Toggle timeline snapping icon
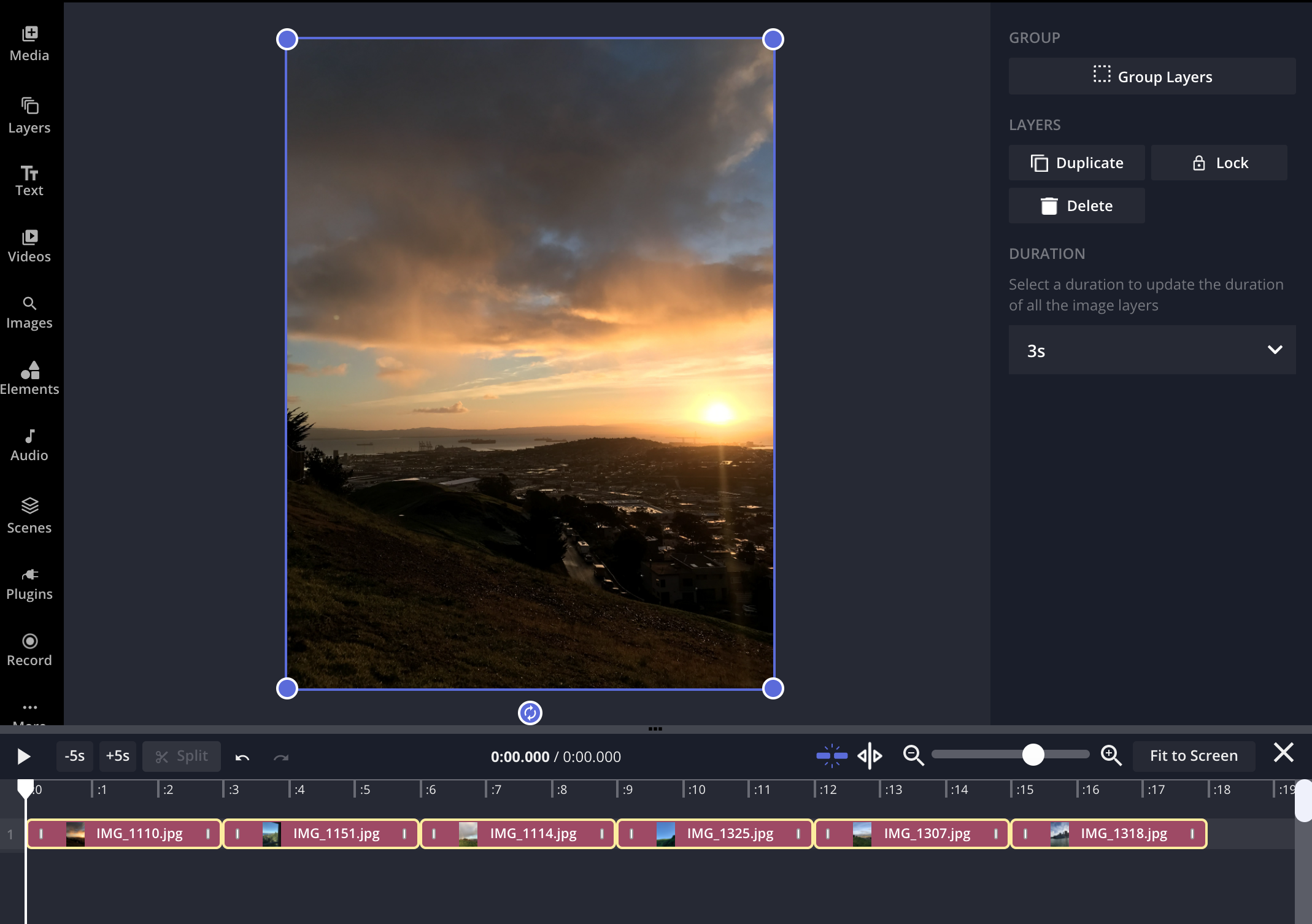Screen dimensions: 1312x924 pos(832,756)
